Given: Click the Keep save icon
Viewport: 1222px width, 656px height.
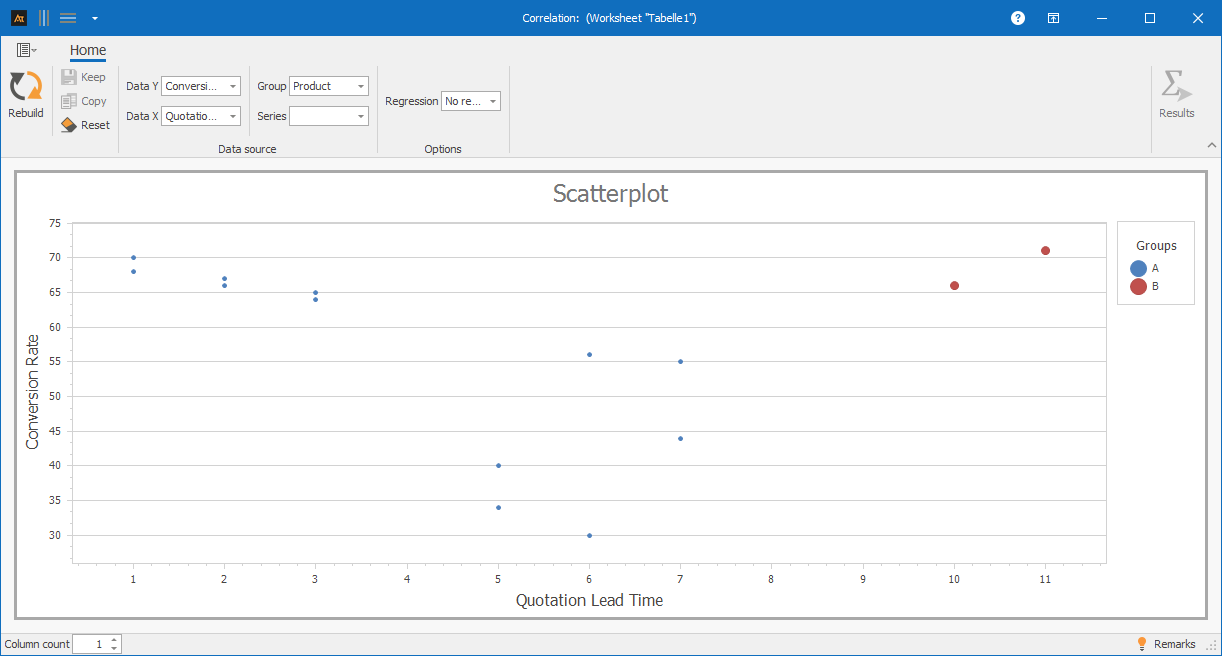Looking at the screenshot, I should 69,77.
